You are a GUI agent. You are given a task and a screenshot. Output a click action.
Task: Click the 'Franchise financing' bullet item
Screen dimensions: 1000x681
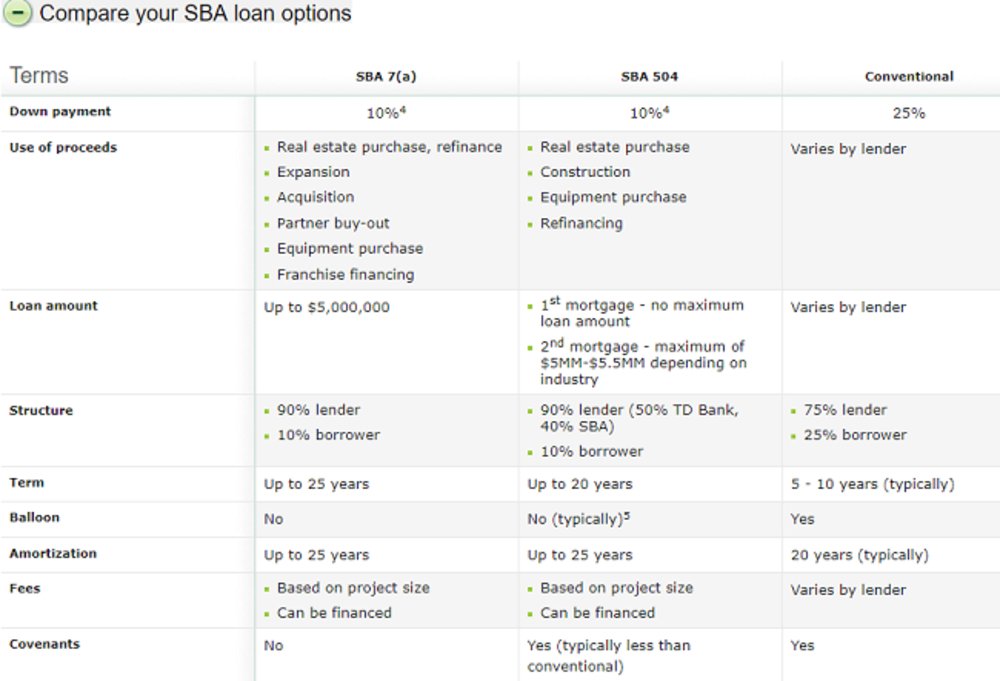click(345, 274)
